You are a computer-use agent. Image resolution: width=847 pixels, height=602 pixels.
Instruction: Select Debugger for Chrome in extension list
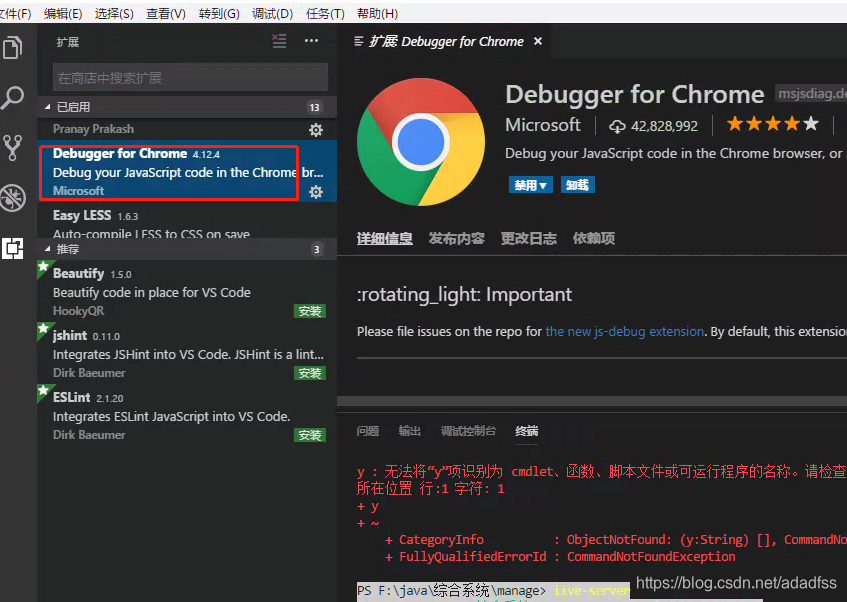click(x=187, y=171)
